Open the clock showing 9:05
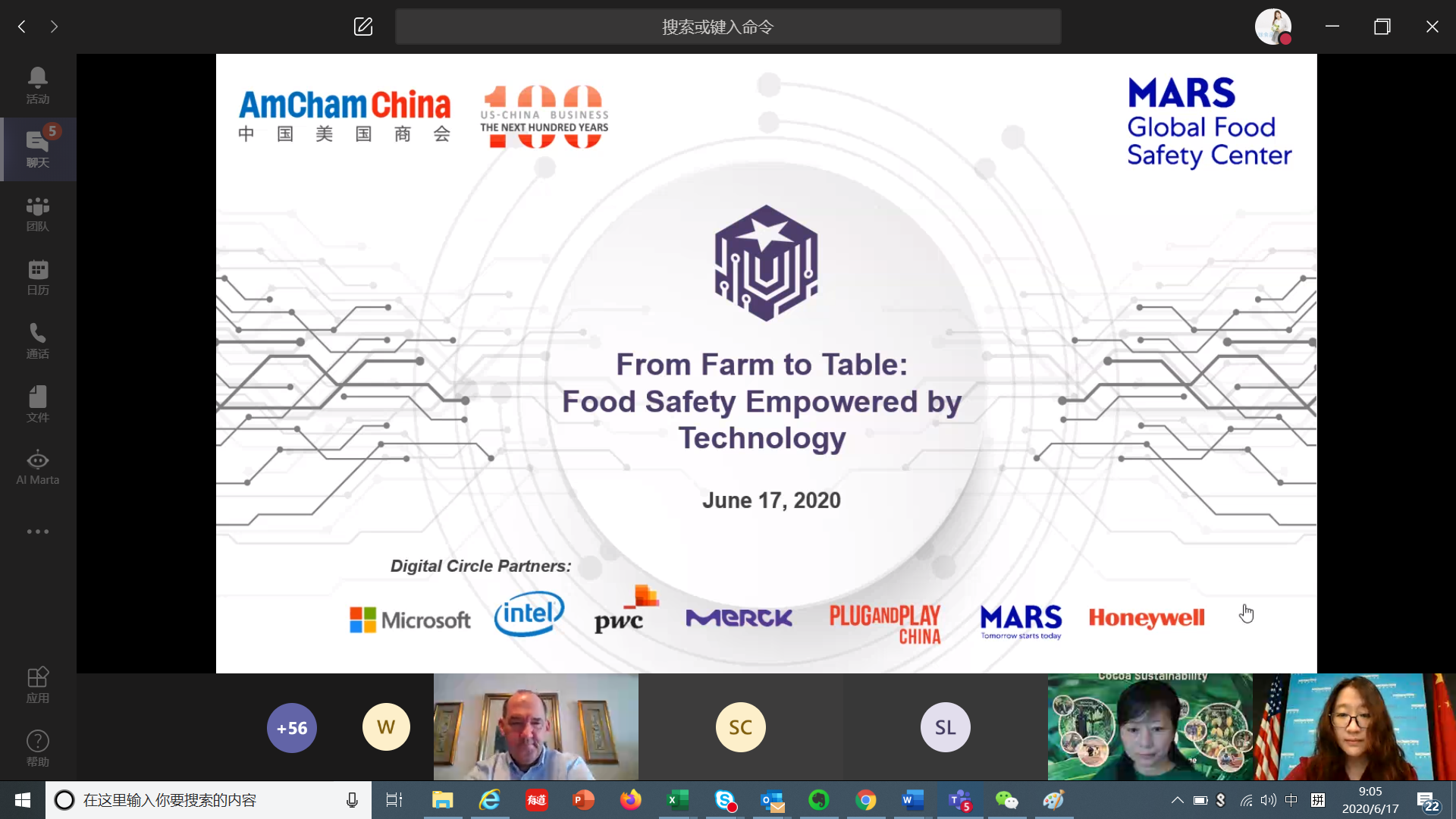Image resolution: width=1456 pixels, height=819 pixels. [1370, 800]
